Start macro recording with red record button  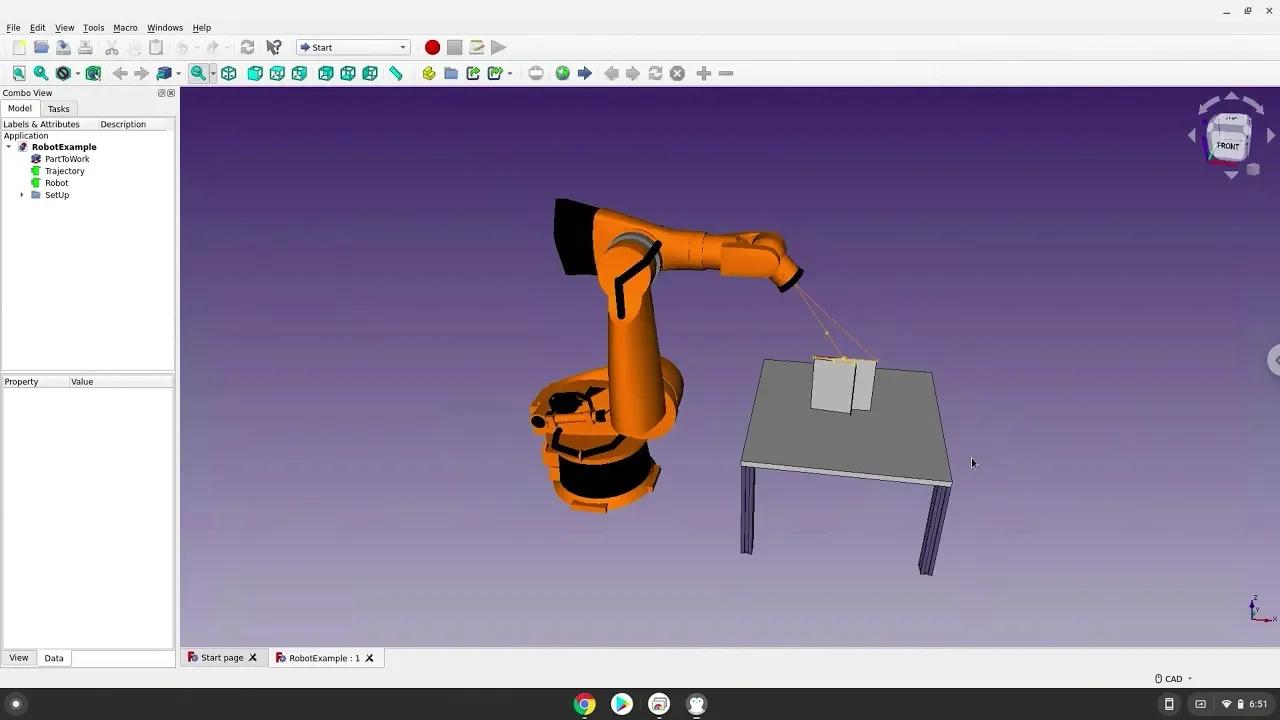[x=432, y=47]
